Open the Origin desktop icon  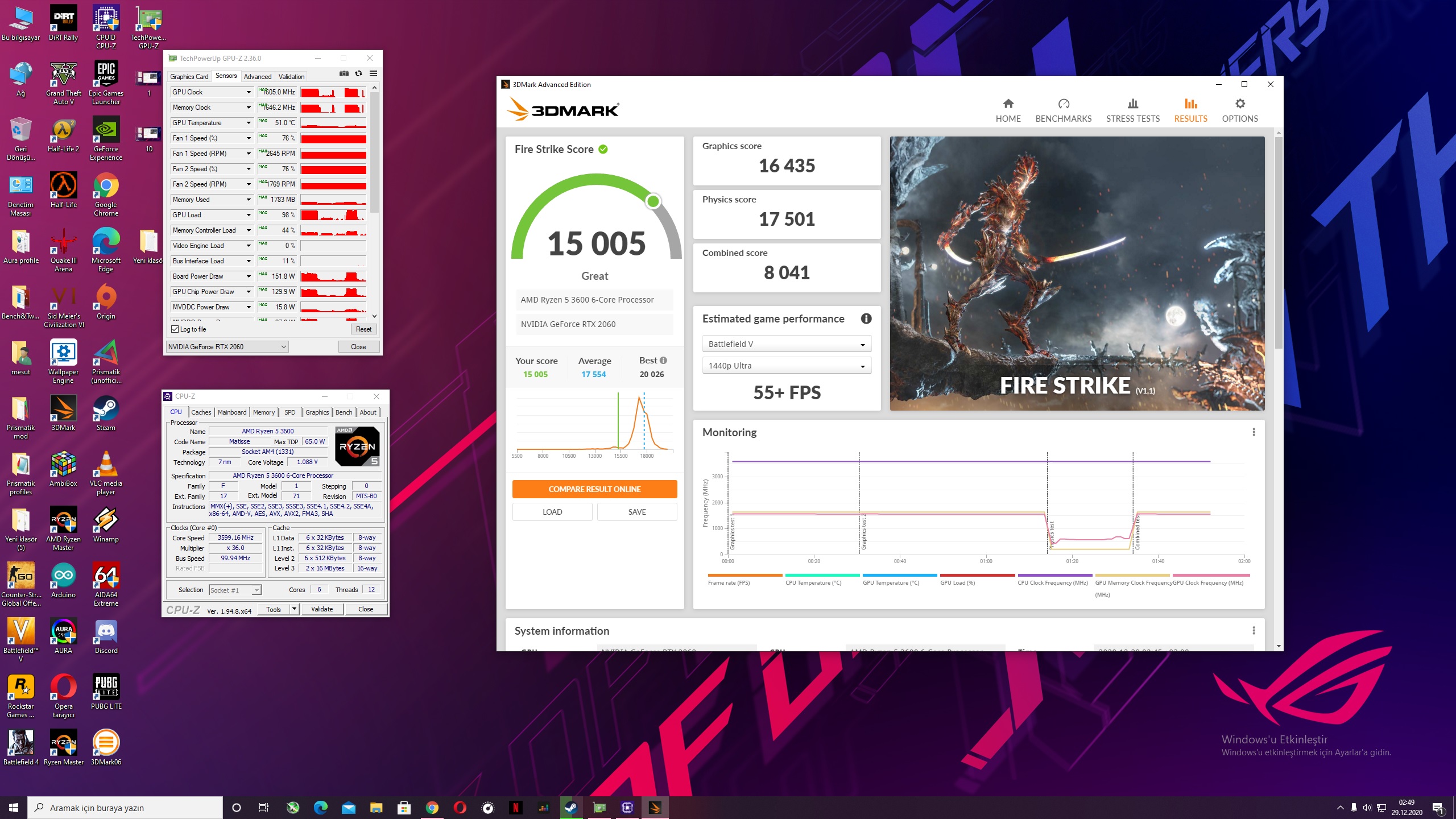click(106, 301)
